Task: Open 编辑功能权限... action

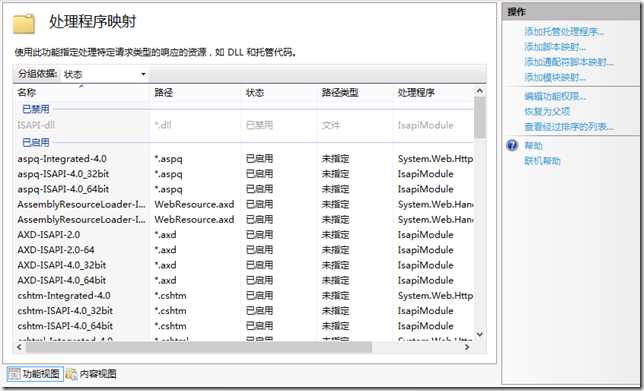Action: 555,97
